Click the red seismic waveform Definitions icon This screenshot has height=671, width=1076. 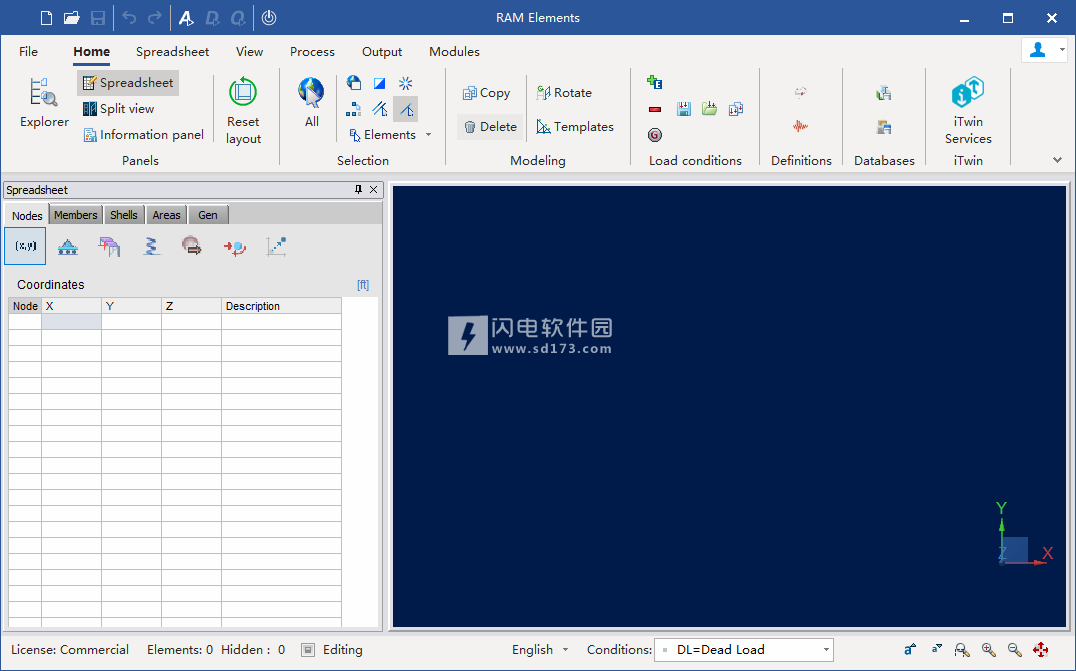800,126
